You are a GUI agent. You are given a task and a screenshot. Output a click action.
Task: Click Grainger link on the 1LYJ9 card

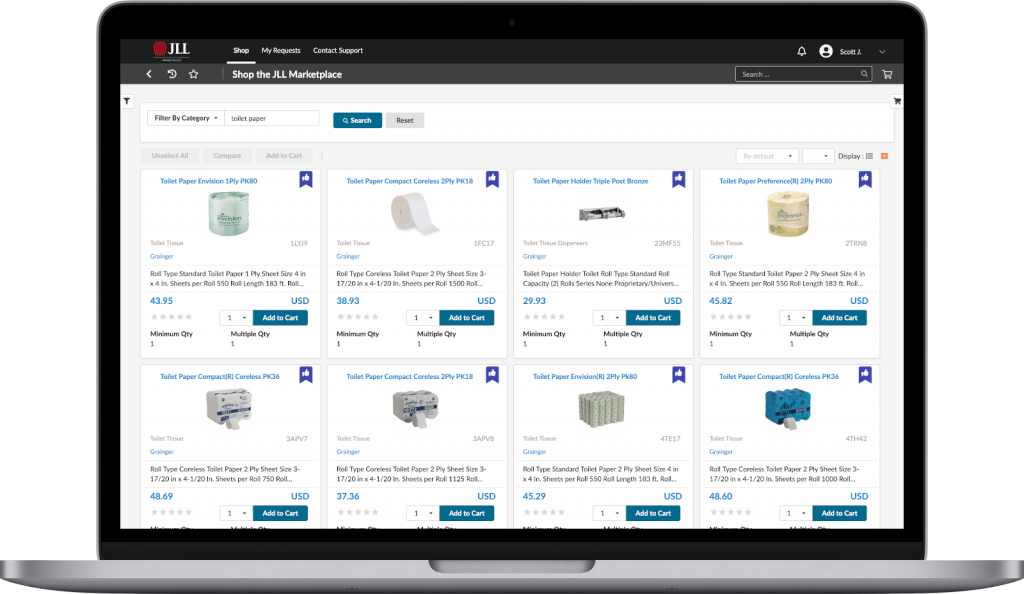pyautogui.click(x=162, y=257)
